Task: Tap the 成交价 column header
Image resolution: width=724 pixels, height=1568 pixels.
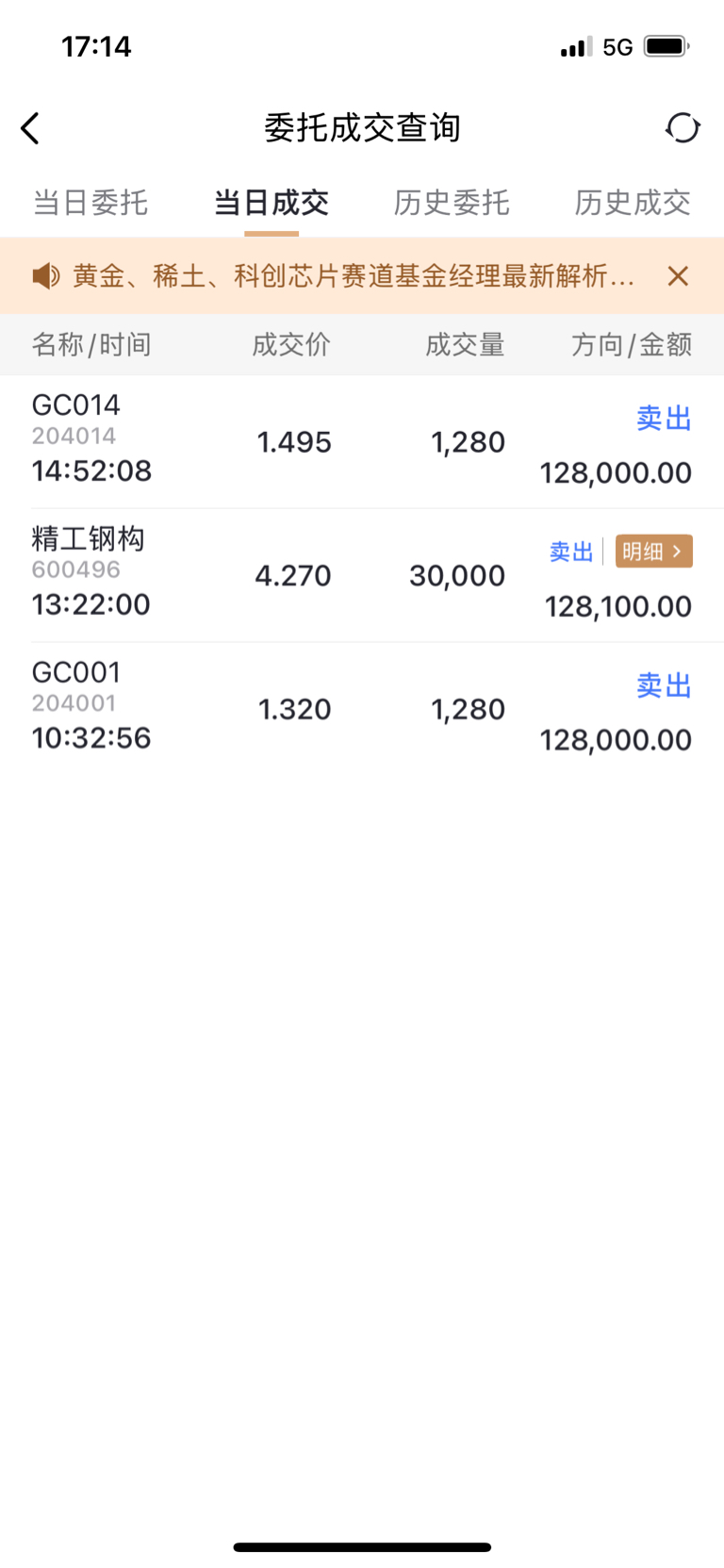Action: click(x=291, y=345)
